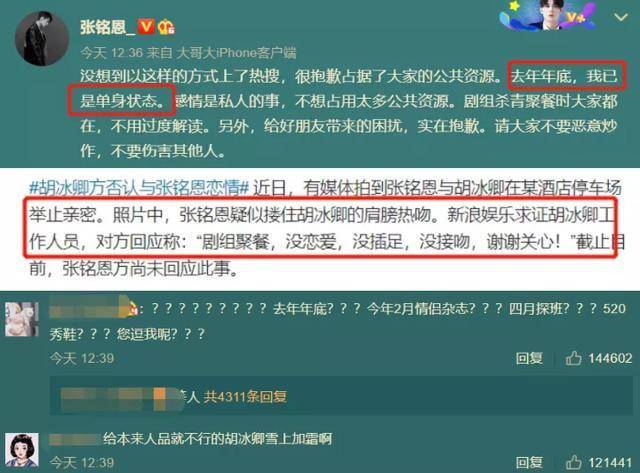Open second commenter's cartoon avatar

[22, 450]
